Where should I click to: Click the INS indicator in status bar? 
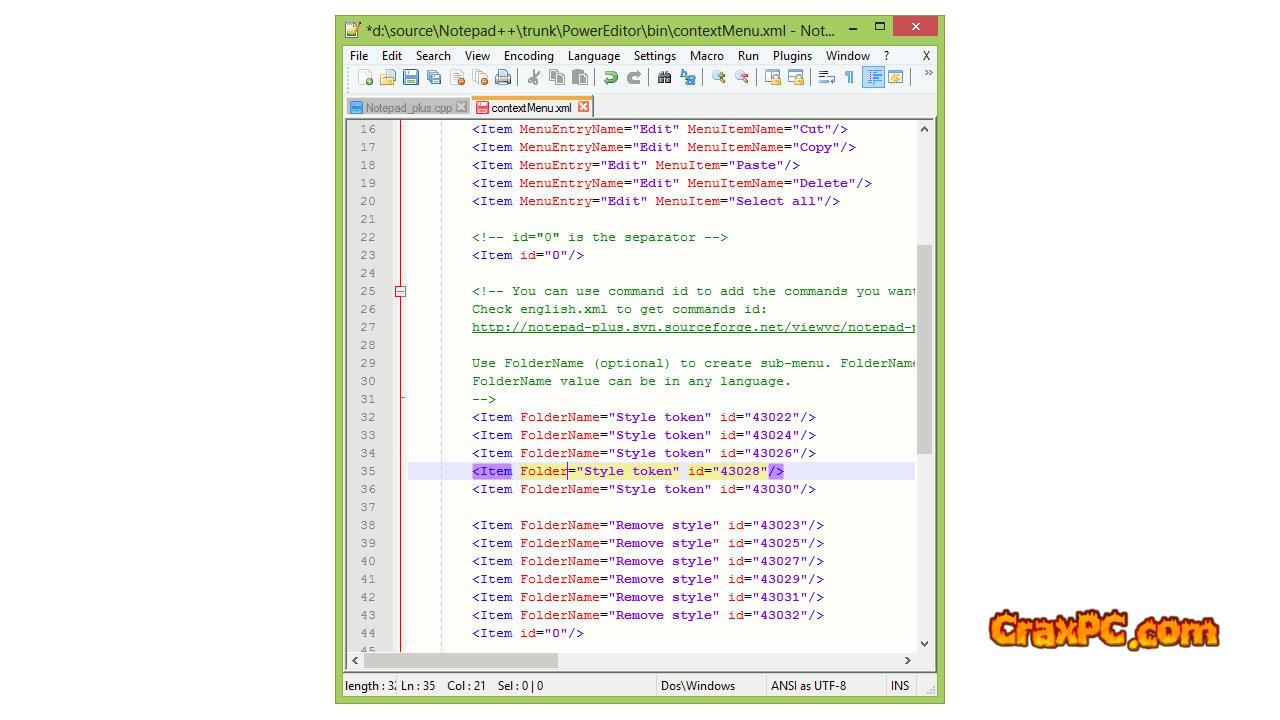pos(900,686)
